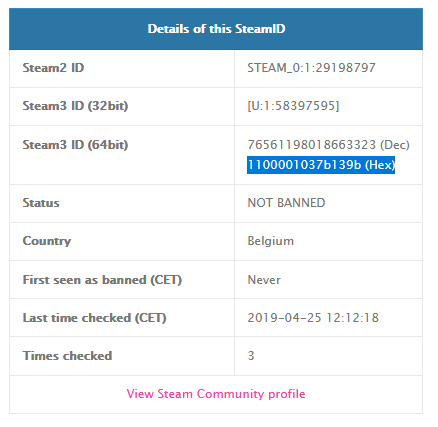
Task: Click the Never banned value
Action: click(x=264, y=280)
